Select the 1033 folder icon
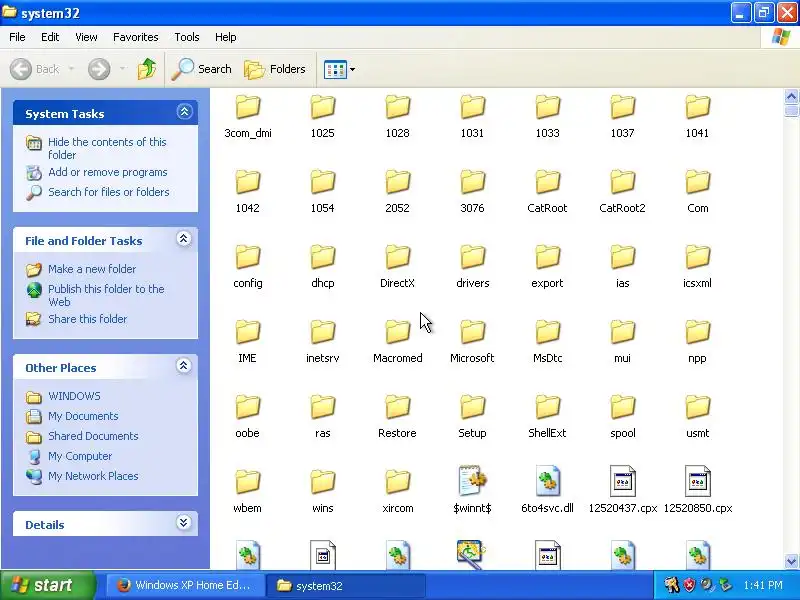The height and width of the screenshot is (600, 800). coord(547,107)
